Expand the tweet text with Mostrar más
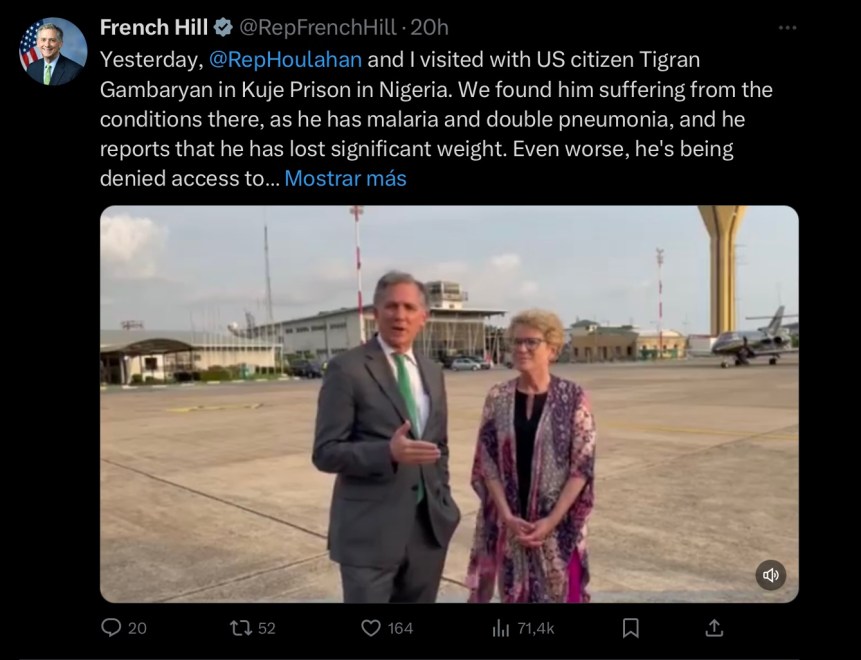Viewport: 861px width, 660px height. 345,179
